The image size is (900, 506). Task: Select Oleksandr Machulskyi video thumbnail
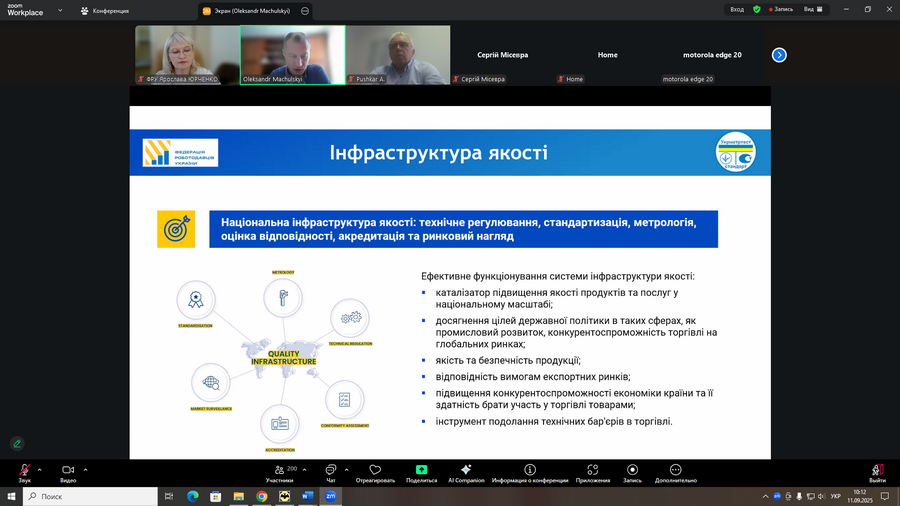[x=293, y=55]
